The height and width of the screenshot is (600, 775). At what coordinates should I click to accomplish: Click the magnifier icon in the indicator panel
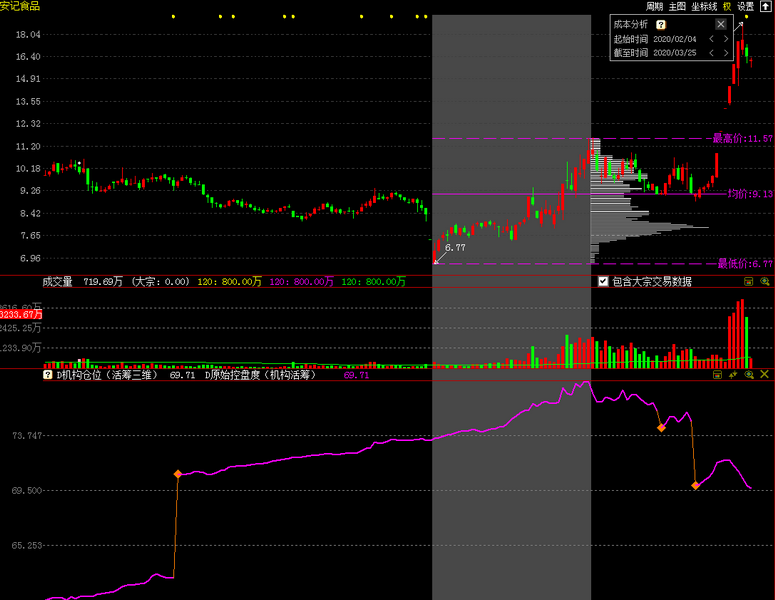pos(749,375)
